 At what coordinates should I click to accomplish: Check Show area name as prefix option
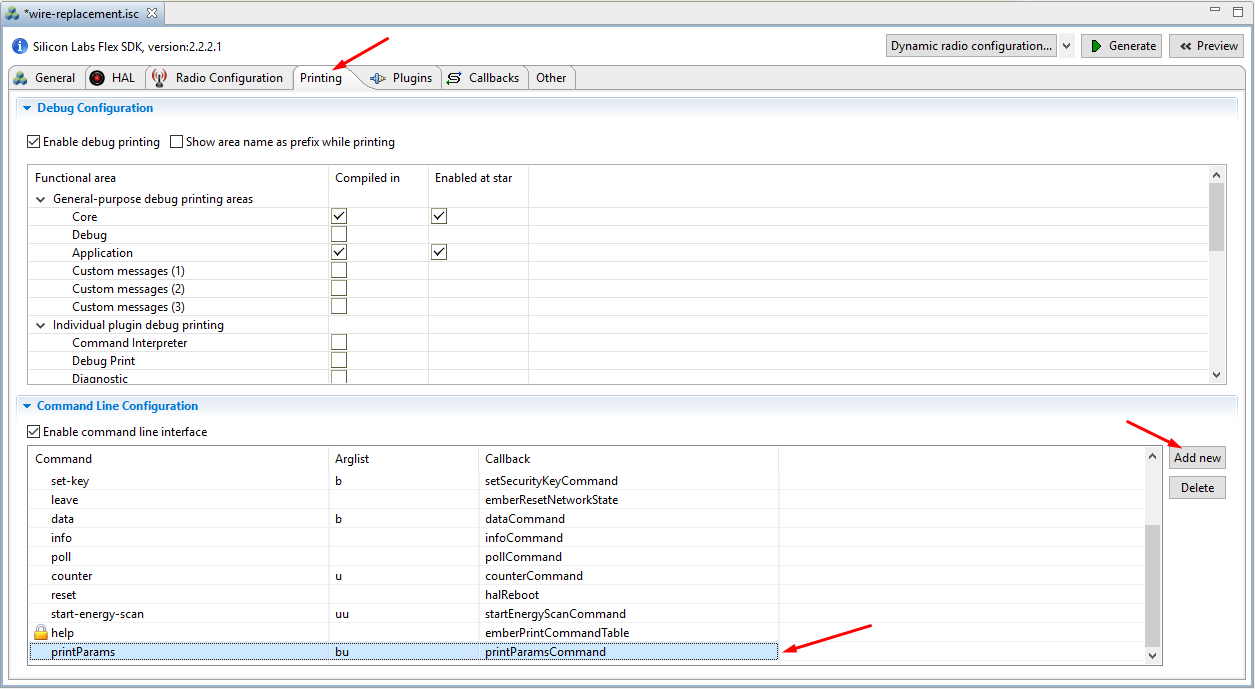(x=177, y=142)
